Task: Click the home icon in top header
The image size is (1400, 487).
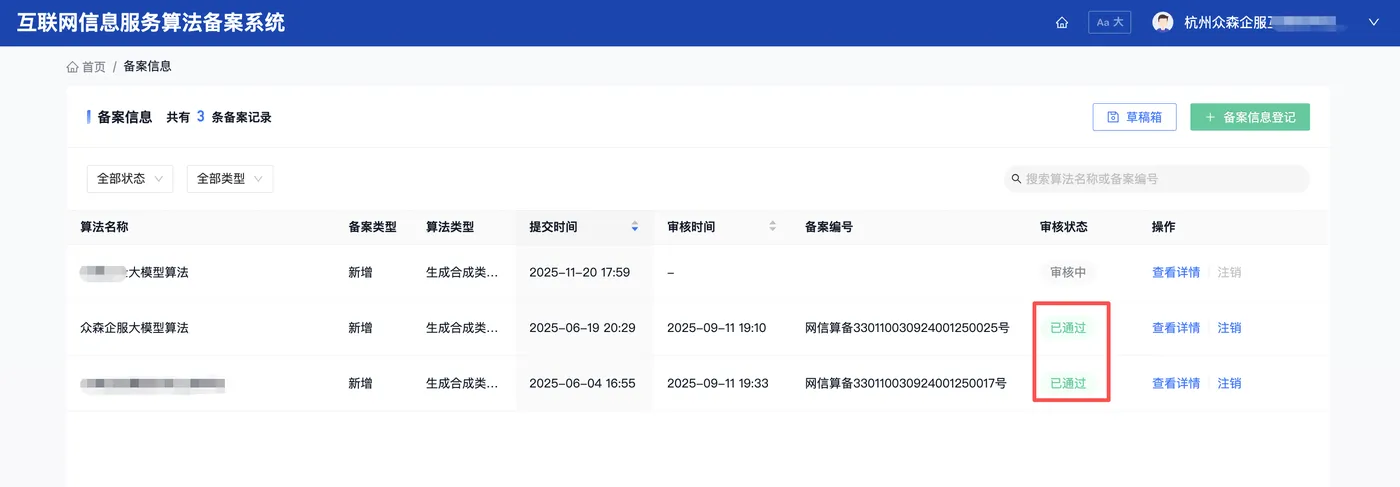Action: pyautogui.click(x=1062, y=23)
